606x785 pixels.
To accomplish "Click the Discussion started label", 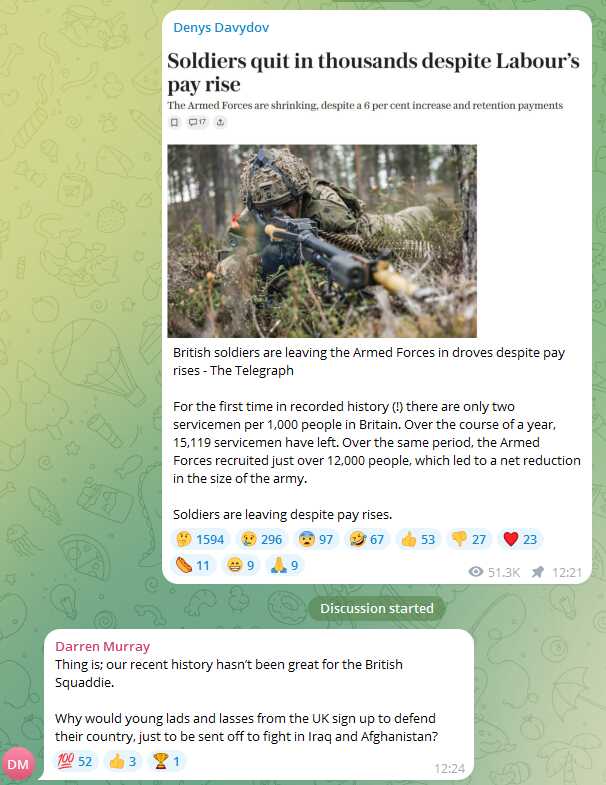I will click(377, 608).
